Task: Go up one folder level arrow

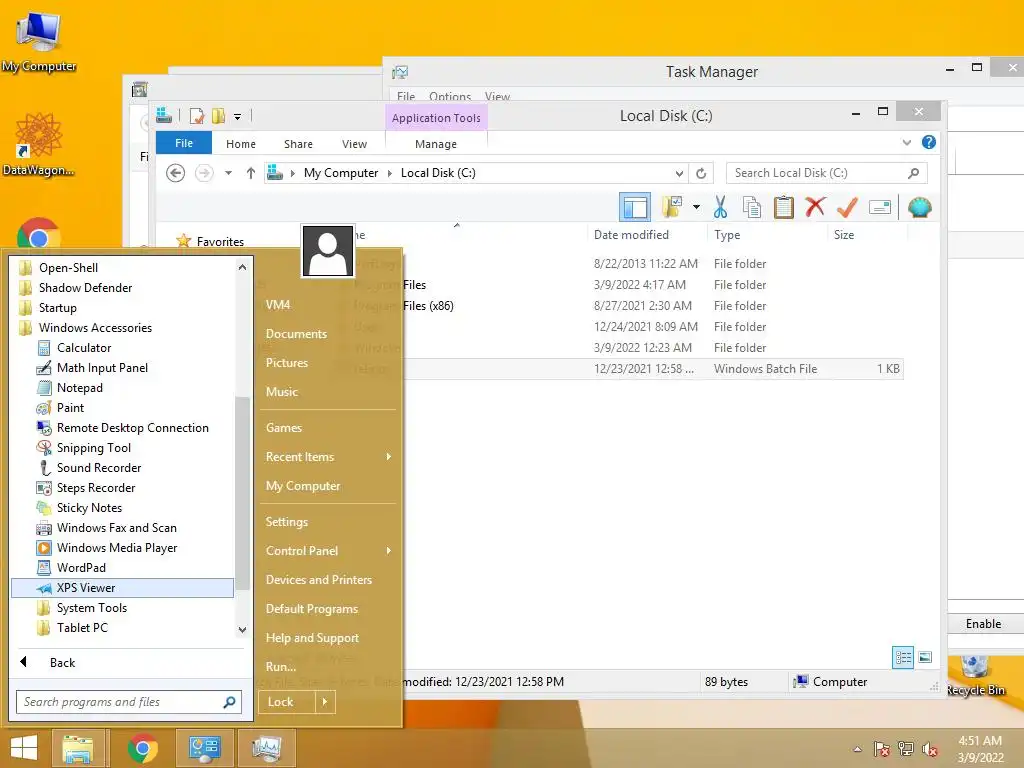Action: [251, 173]
